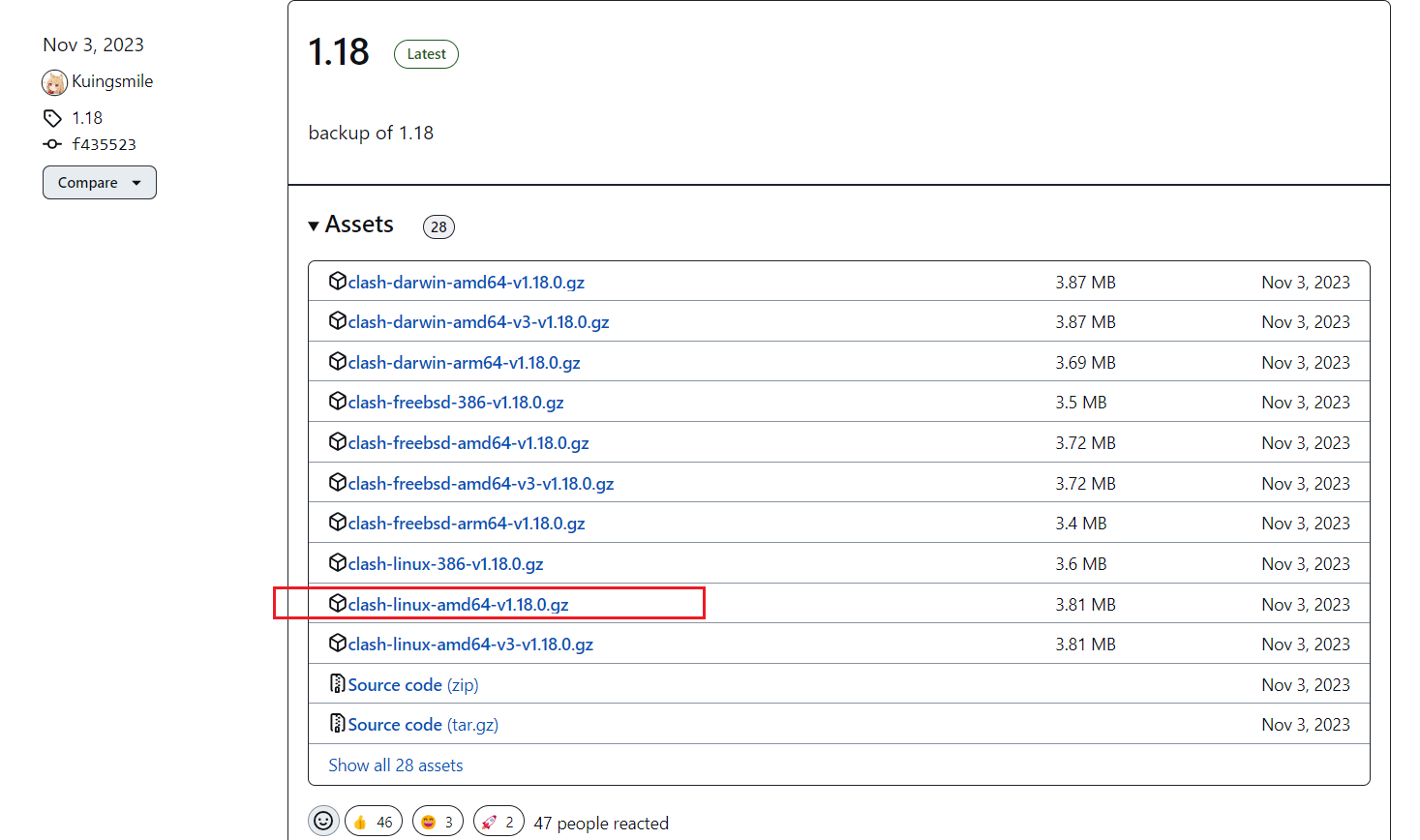Click the zip file icon for Source code

point(337,684)
